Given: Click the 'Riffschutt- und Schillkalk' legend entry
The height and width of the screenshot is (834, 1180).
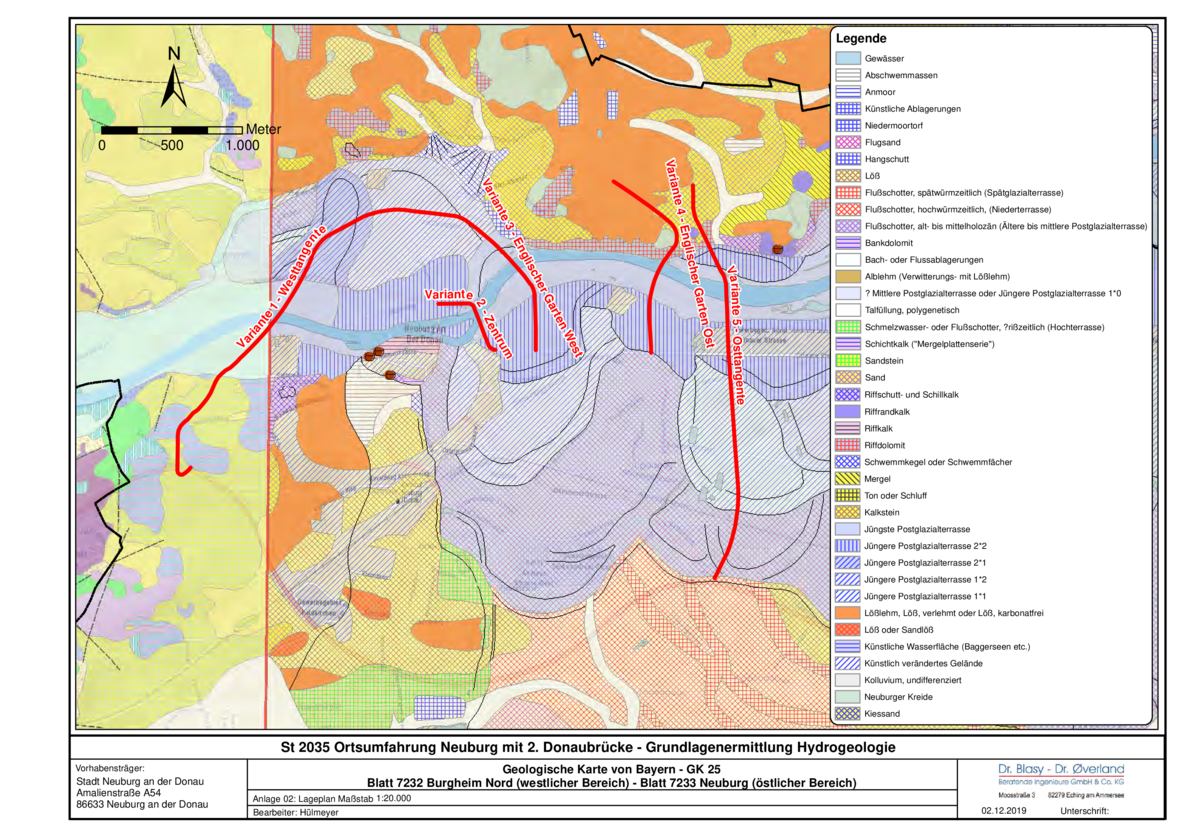Looking at the screenshot, I should tap(911, 394).
